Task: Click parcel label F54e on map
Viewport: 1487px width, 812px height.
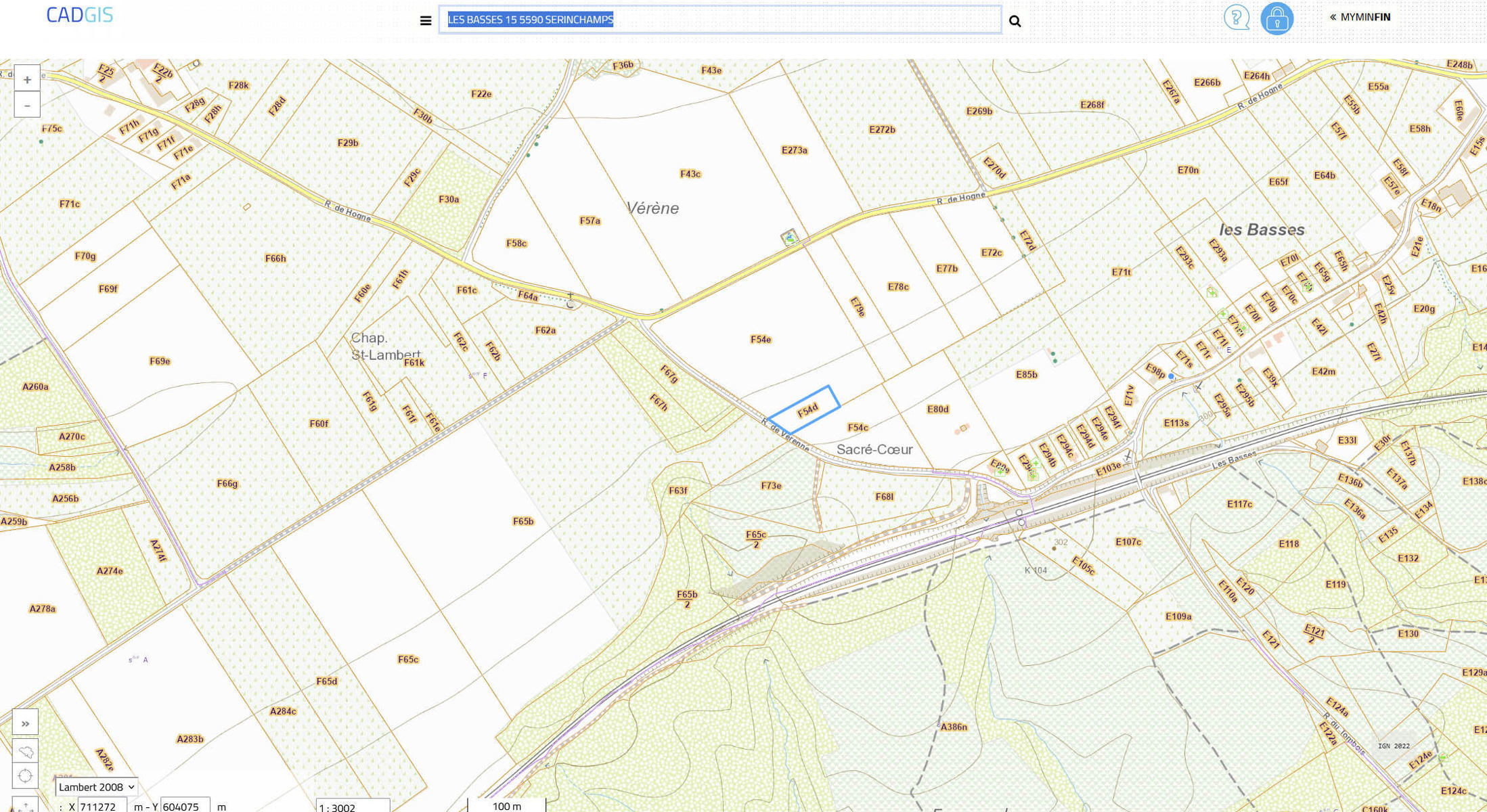Action: point(760,339)
